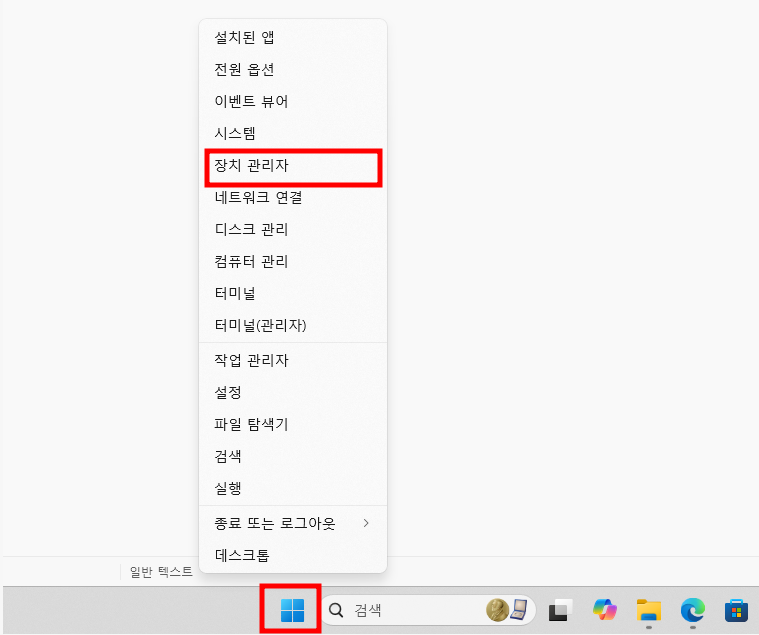
Task: Select 시스템 menu item
Action: pyautogui.click(x=292, y=134)
